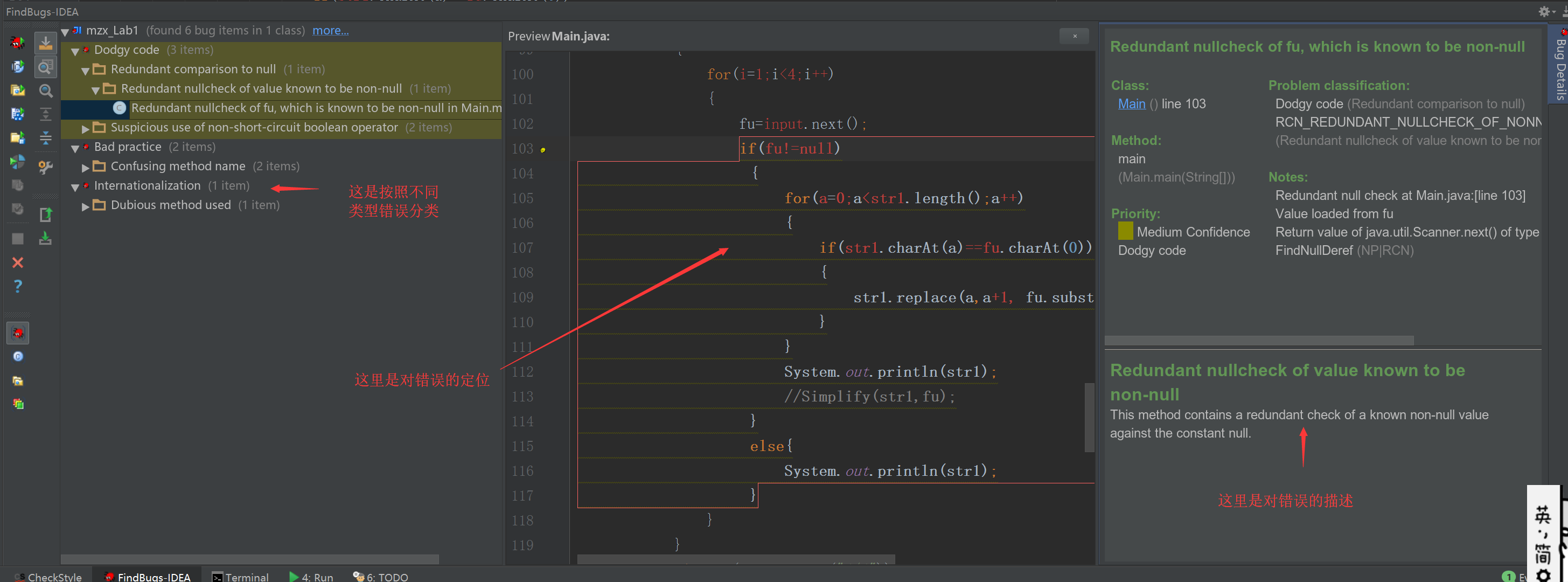This screenshot has height=582, width=1568.
Task: Open FindBugs help question mark icon
Action: [18, 286]
